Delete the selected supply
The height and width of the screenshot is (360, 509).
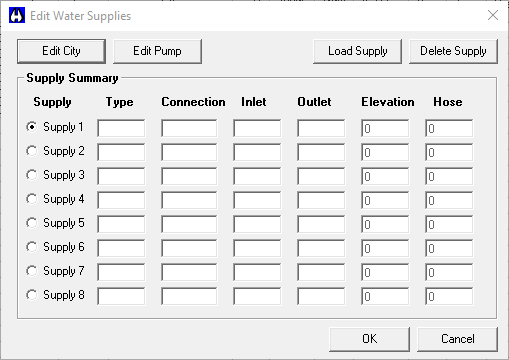click(453, 51)
